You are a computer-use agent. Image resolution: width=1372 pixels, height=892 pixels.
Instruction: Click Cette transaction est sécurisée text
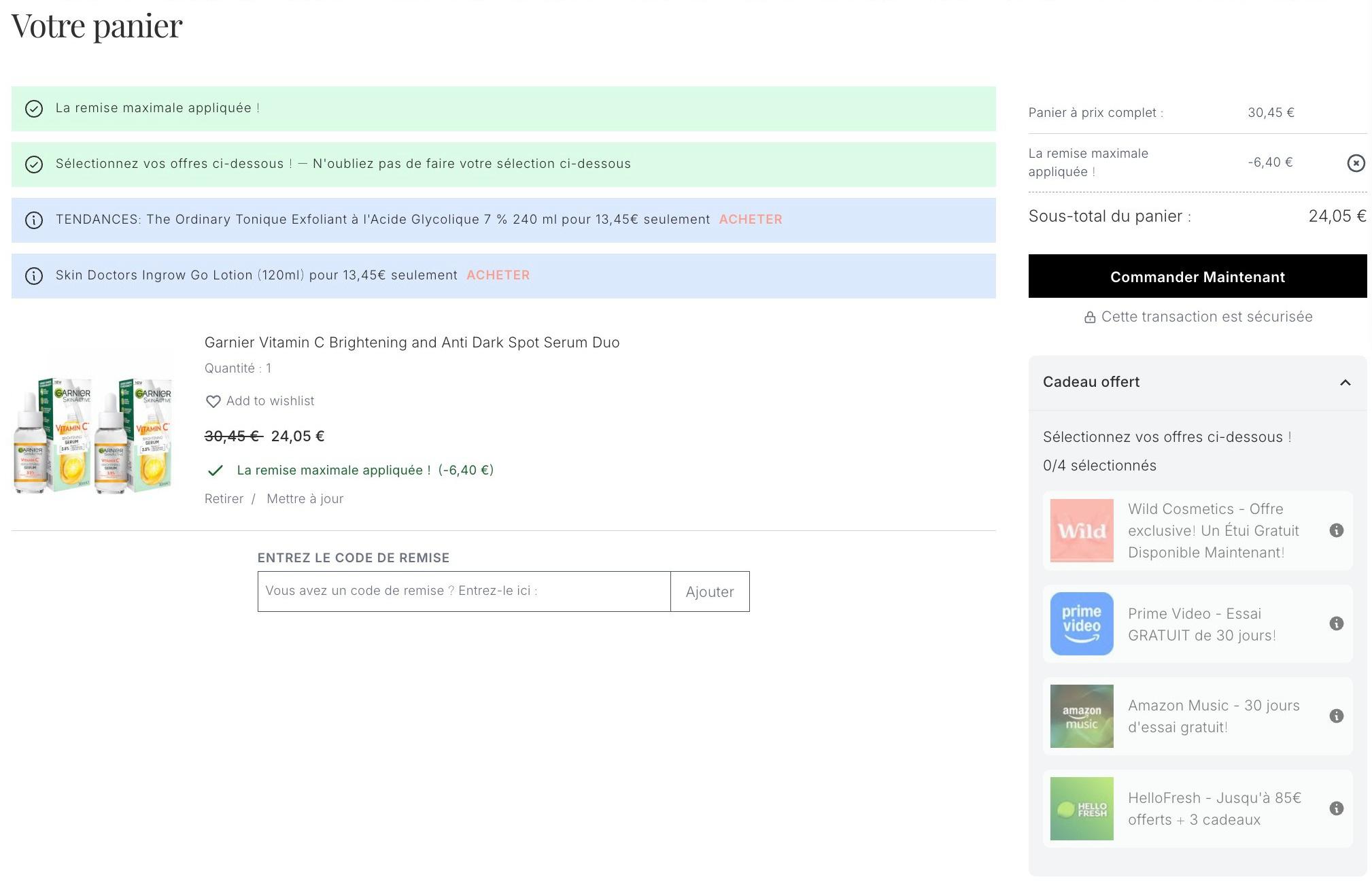(1206, 317)
